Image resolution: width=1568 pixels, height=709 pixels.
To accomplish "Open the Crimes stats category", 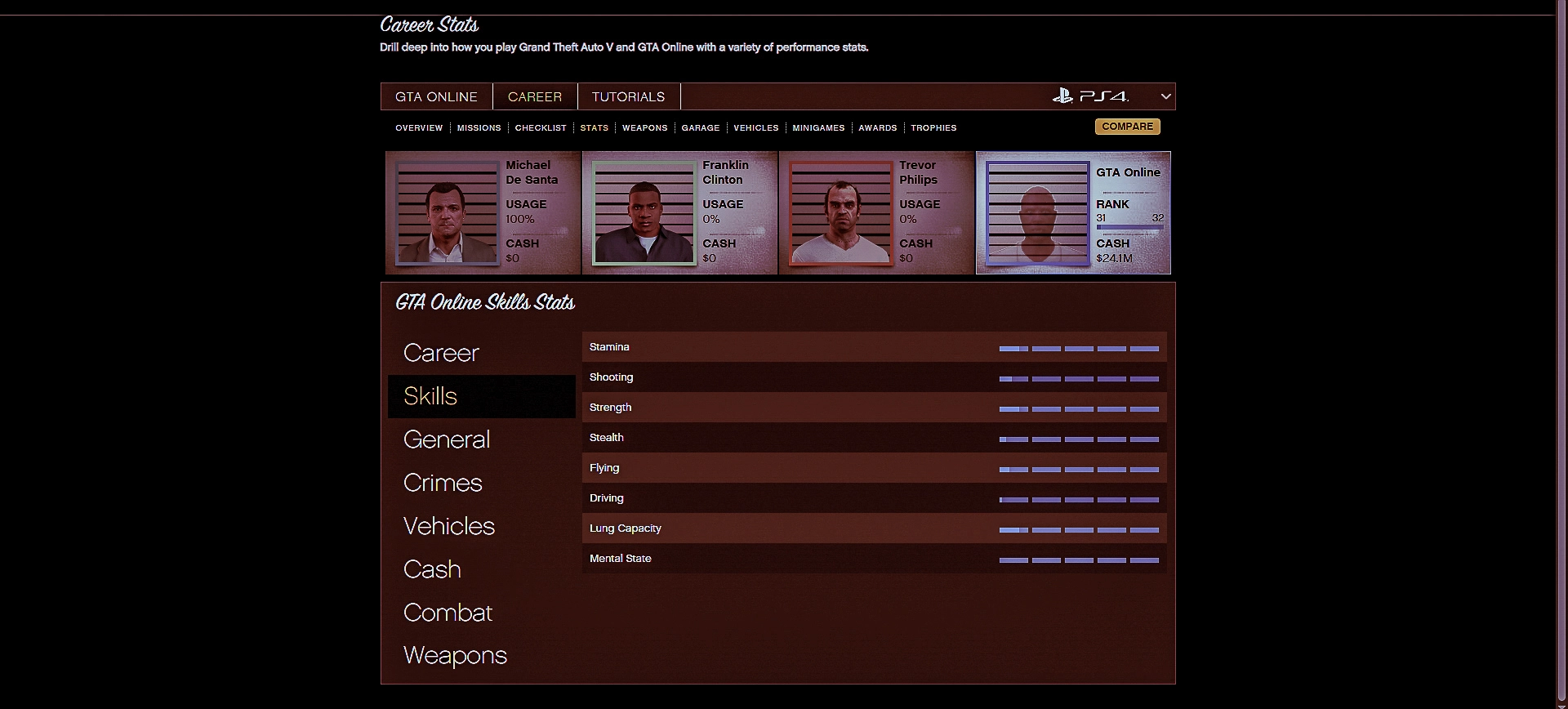I will [x=482, y=483].
